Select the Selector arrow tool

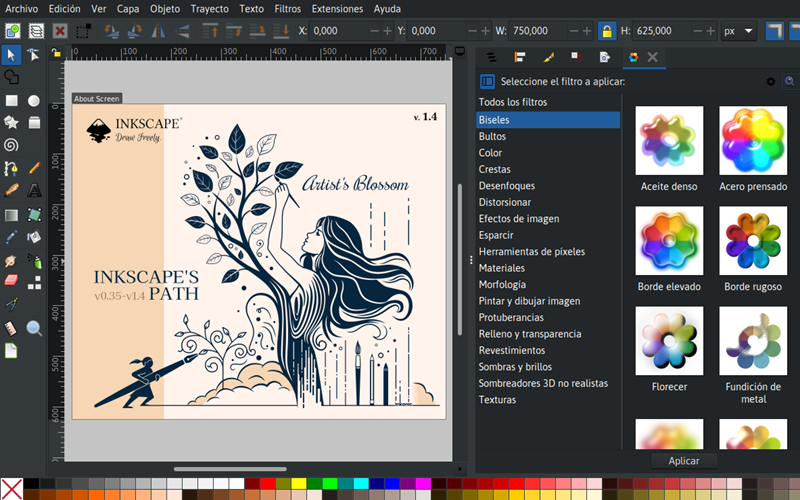click(x=11, y=55)
